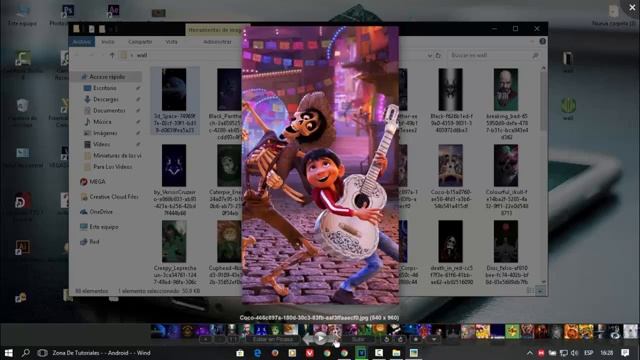Start slideshow with the viewer play button
This screenshot has height=360, width=640.
pyautogui.click(x=320, y=338)
